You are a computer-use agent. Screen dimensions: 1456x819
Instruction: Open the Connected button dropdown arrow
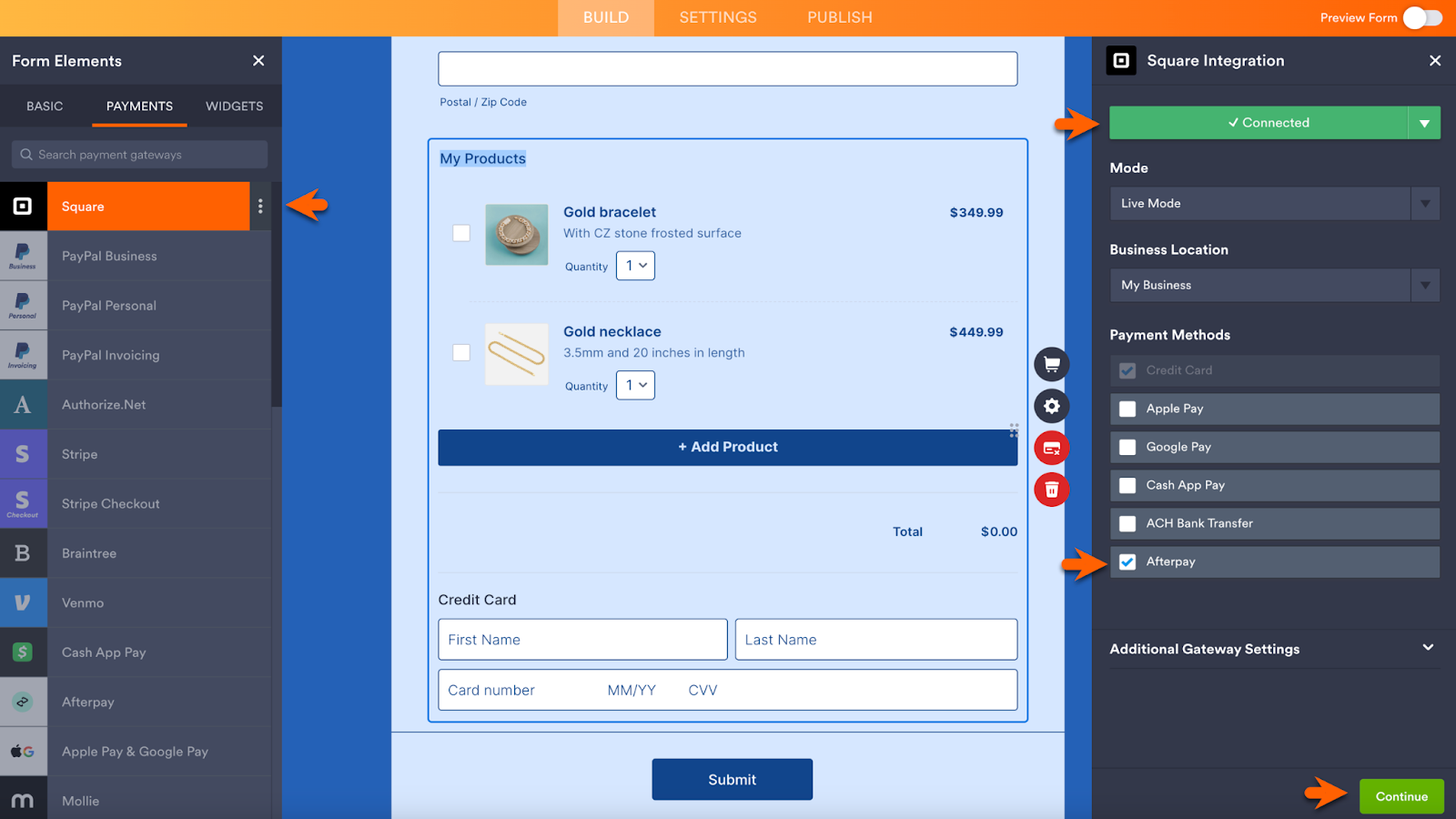coord(1424,123)
